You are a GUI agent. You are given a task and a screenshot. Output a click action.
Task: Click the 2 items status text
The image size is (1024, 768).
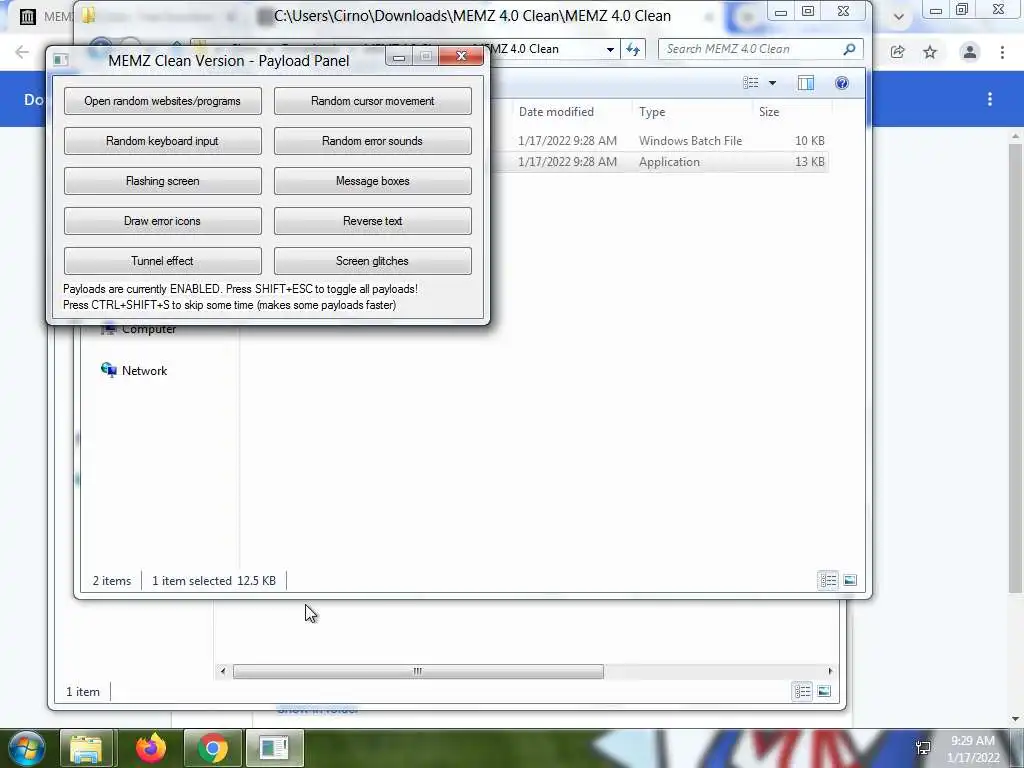tap(112, 581)
